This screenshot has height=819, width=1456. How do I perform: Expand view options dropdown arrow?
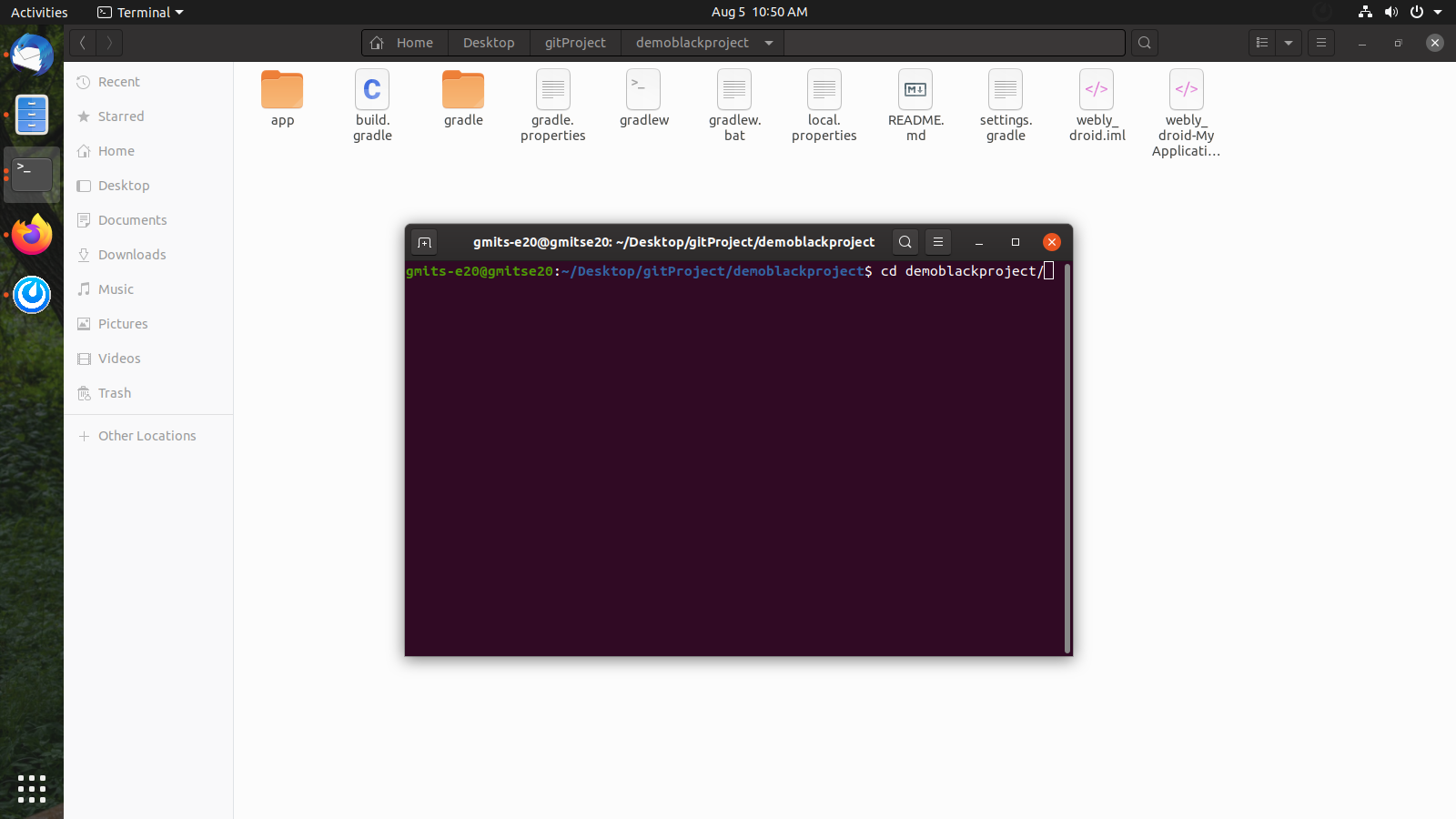(1289, 43)
